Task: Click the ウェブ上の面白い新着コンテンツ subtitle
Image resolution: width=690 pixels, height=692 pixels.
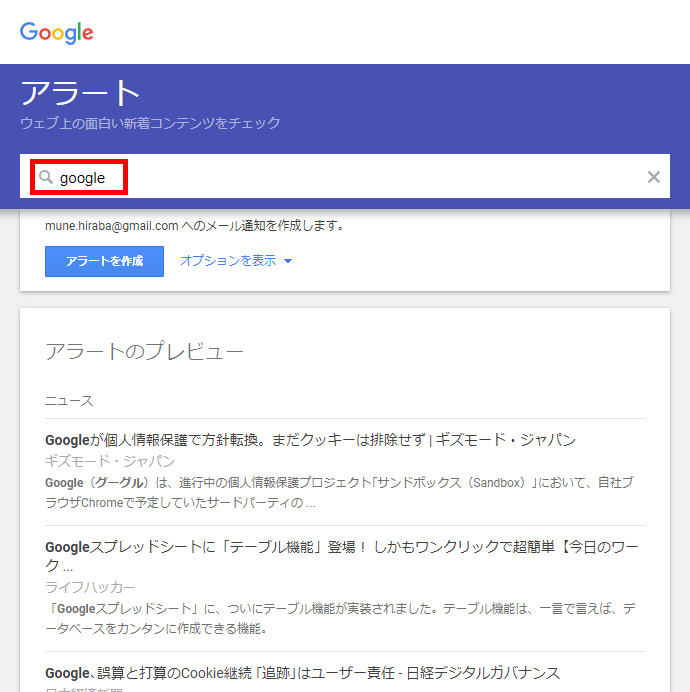Action: tap(150, 124)
